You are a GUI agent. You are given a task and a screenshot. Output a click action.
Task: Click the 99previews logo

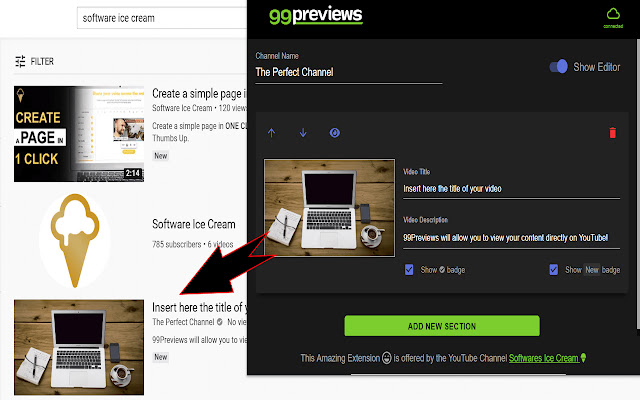(x=316, y=16)
